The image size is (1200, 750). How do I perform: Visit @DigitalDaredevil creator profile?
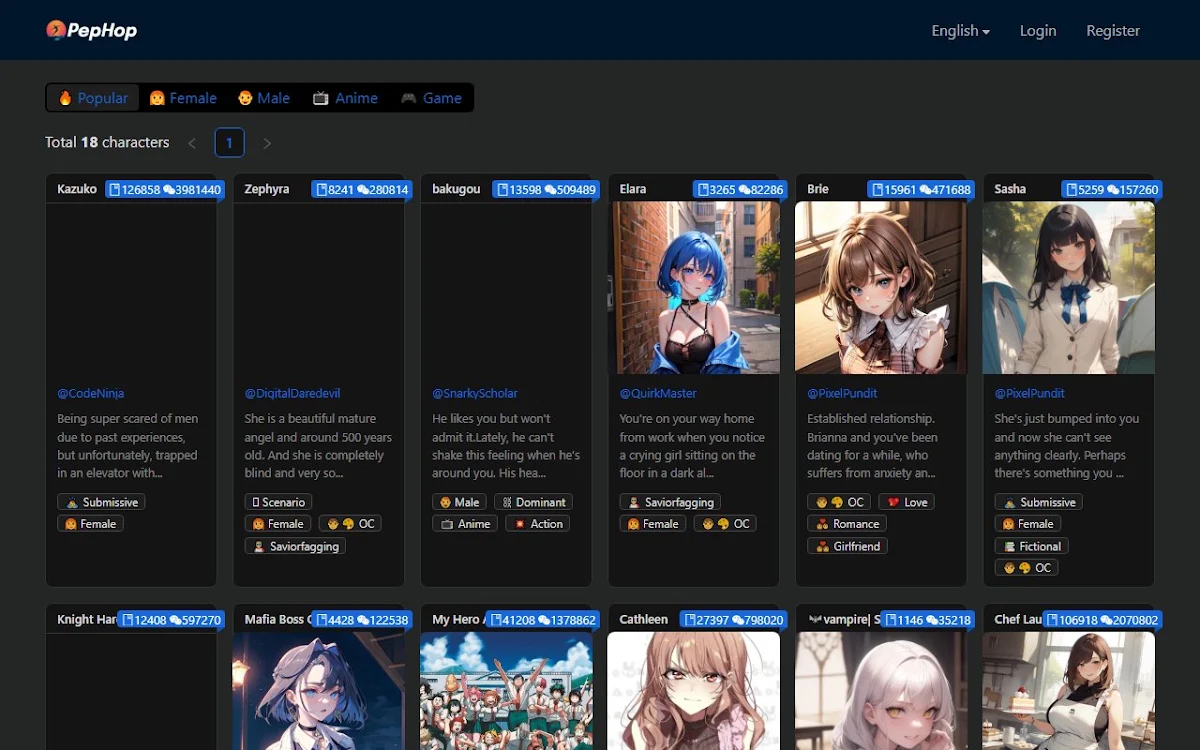[x=292, y=393]
